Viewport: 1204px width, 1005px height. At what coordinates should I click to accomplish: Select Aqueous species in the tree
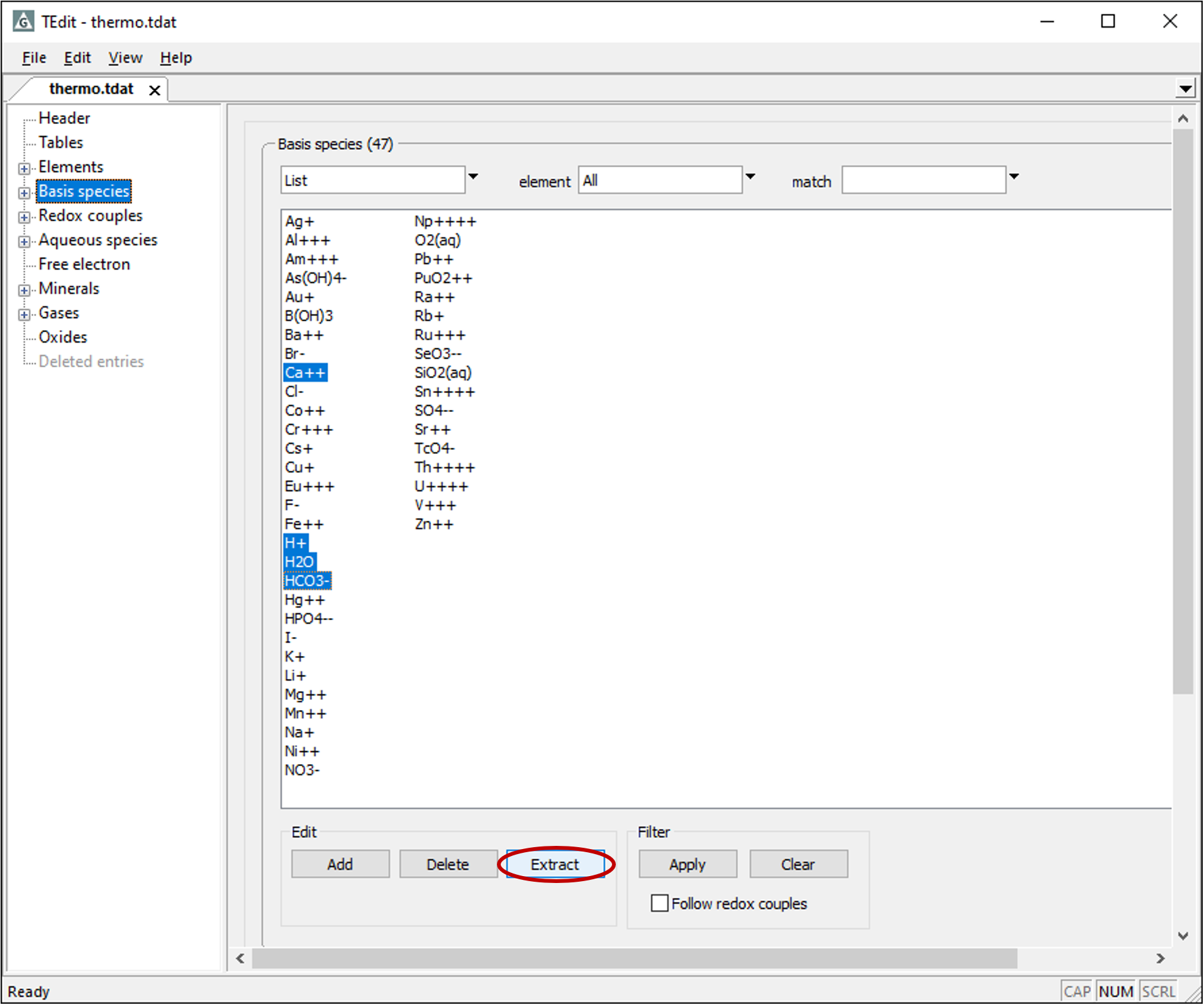click(98, 240)
